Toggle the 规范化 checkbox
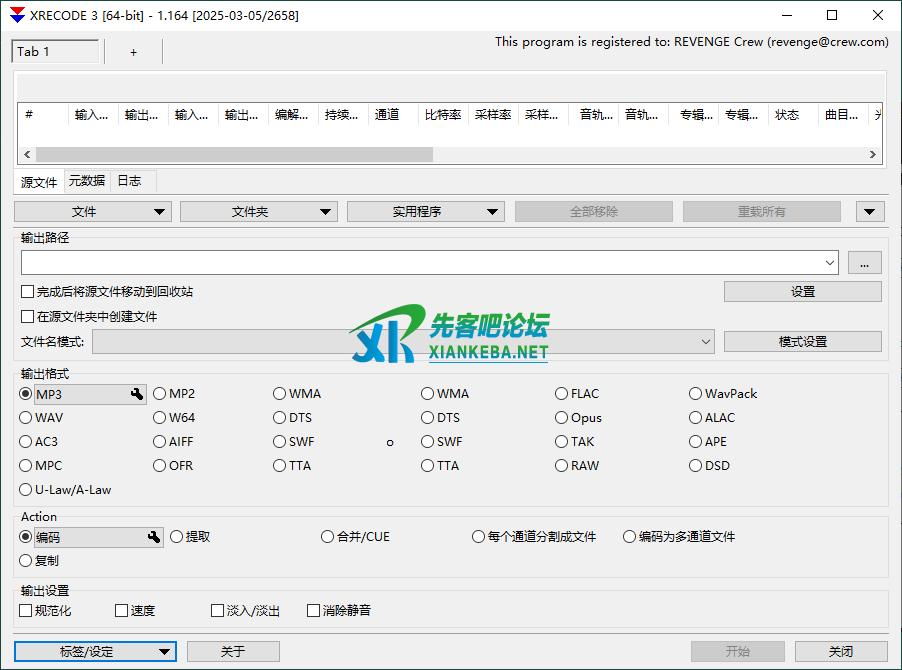 27,611
